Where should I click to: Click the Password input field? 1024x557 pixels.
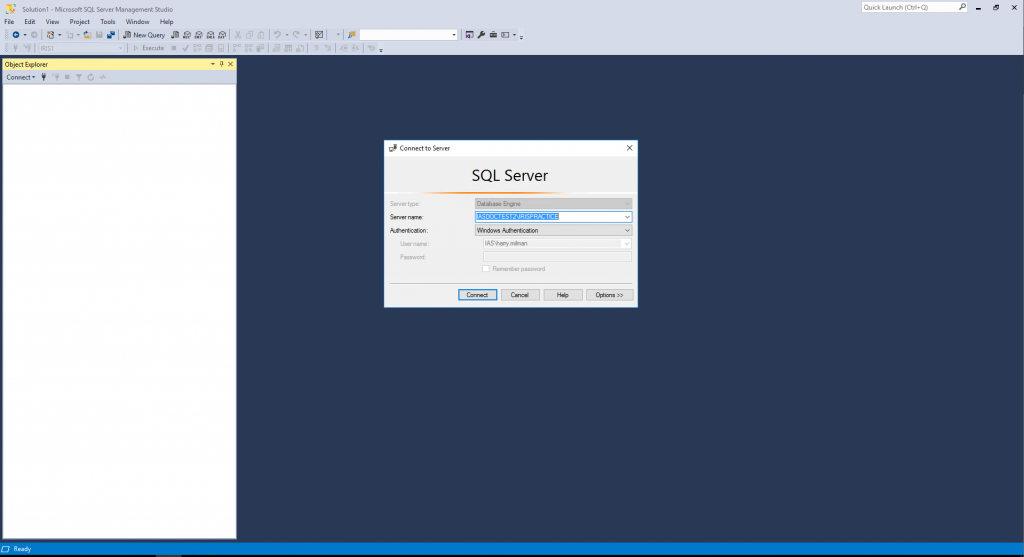tap(557, 257)
